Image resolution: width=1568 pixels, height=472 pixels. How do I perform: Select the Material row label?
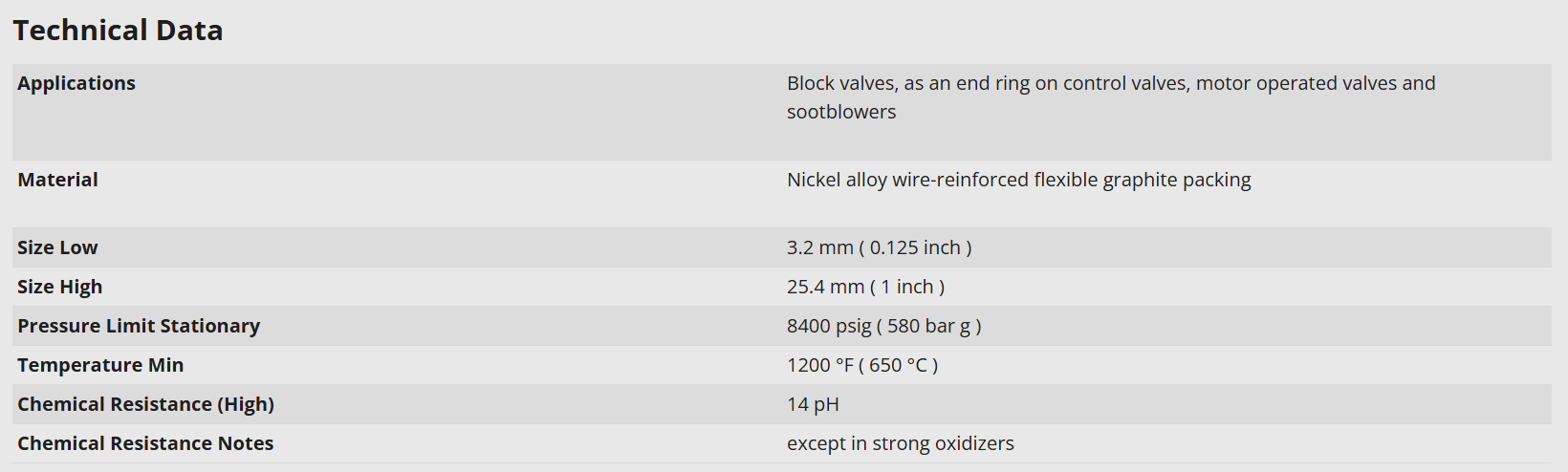[x=57, y=180]
